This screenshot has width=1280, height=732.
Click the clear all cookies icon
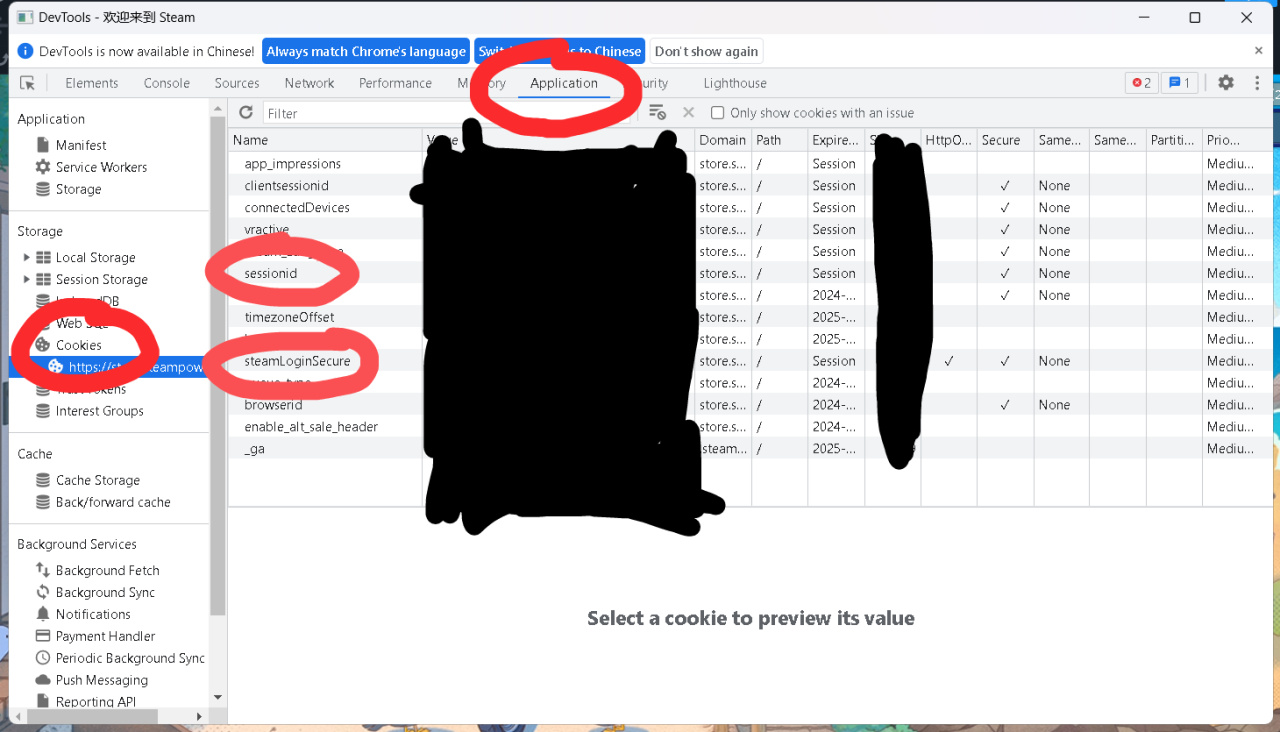pyautogui.click(x=657, y=113)
